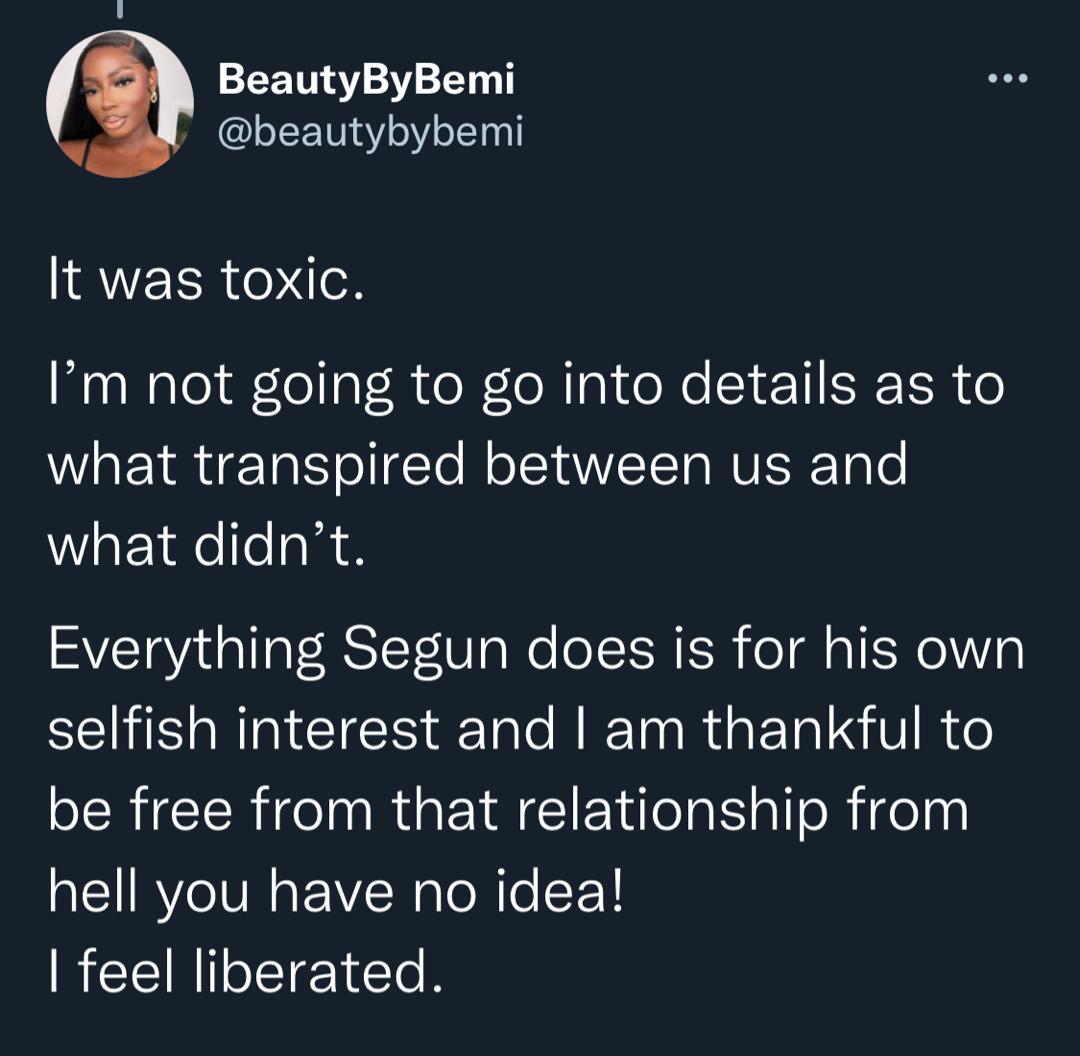Open the BeautyByBemi display name link
Screen dimensions: 1080x1056
pyautogui.click(x=366, y=79)
